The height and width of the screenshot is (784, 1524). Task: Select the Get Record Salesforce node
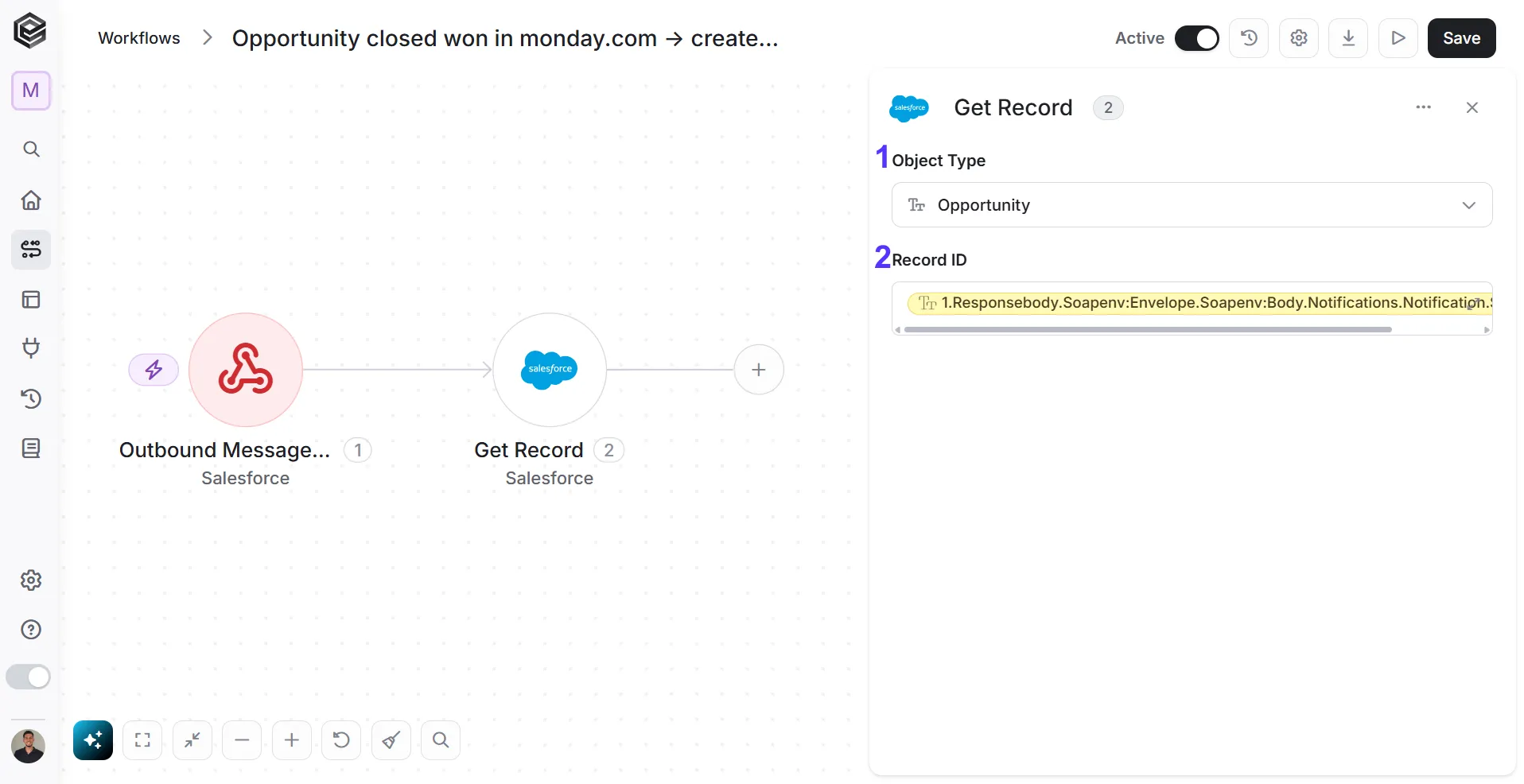[x=550, y=370]
